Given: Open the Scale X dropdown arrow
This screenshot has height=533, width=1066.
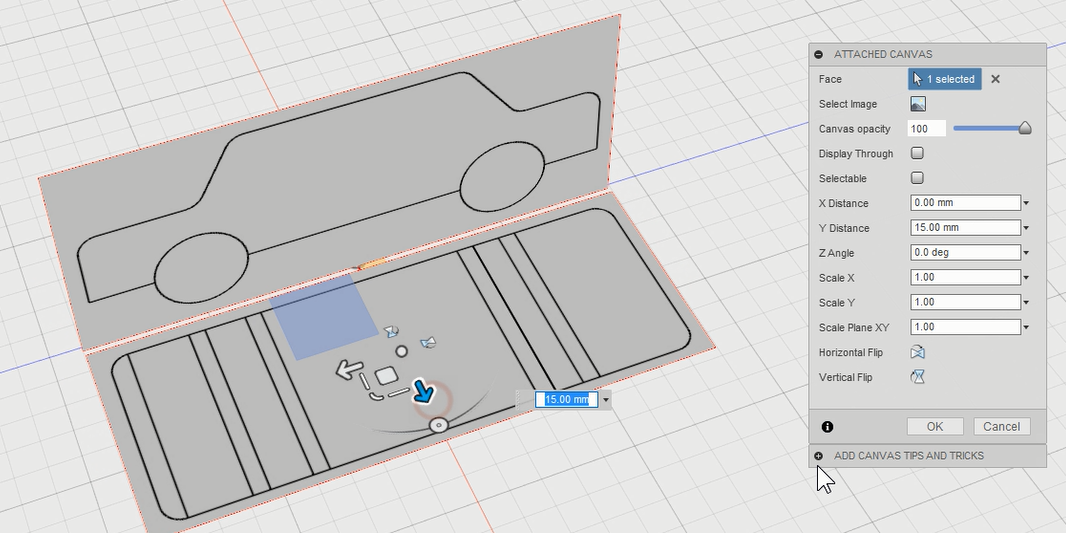Looking at the screenshot, I should (1026, 277).
